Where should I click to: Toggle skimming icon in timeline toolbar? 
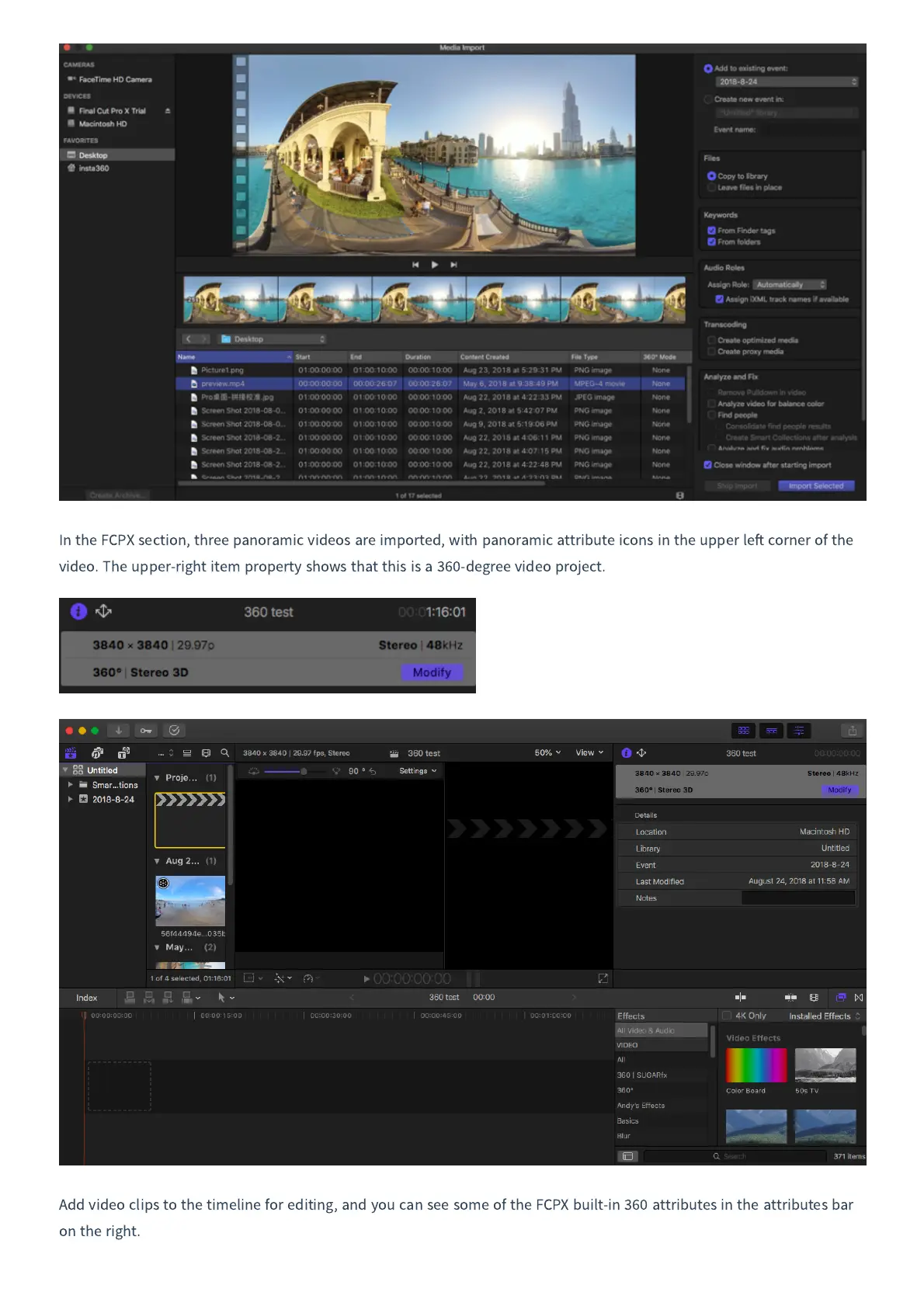741,997
